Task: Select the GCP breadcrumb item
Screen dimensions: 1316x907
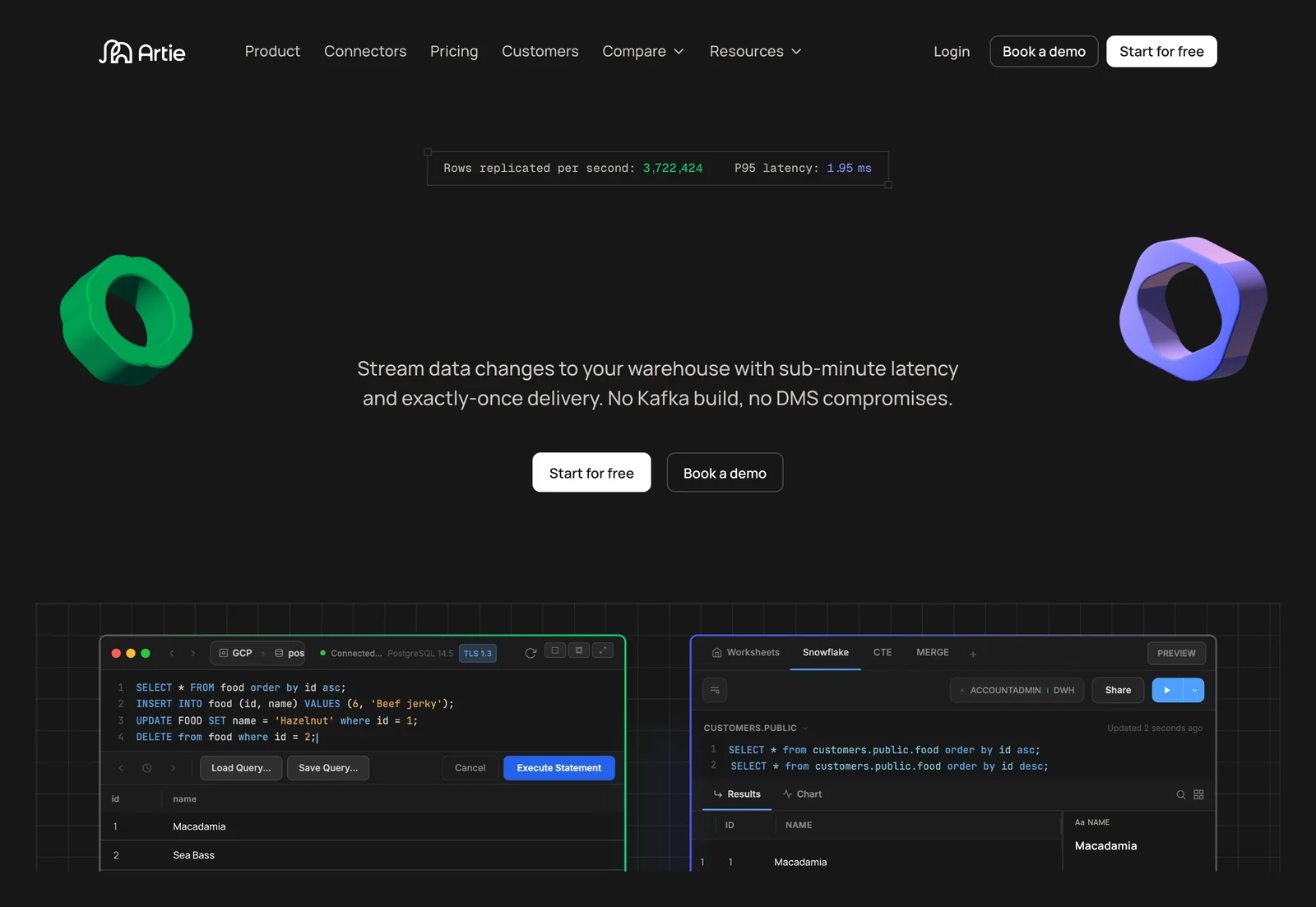Action: coord(235,653)
